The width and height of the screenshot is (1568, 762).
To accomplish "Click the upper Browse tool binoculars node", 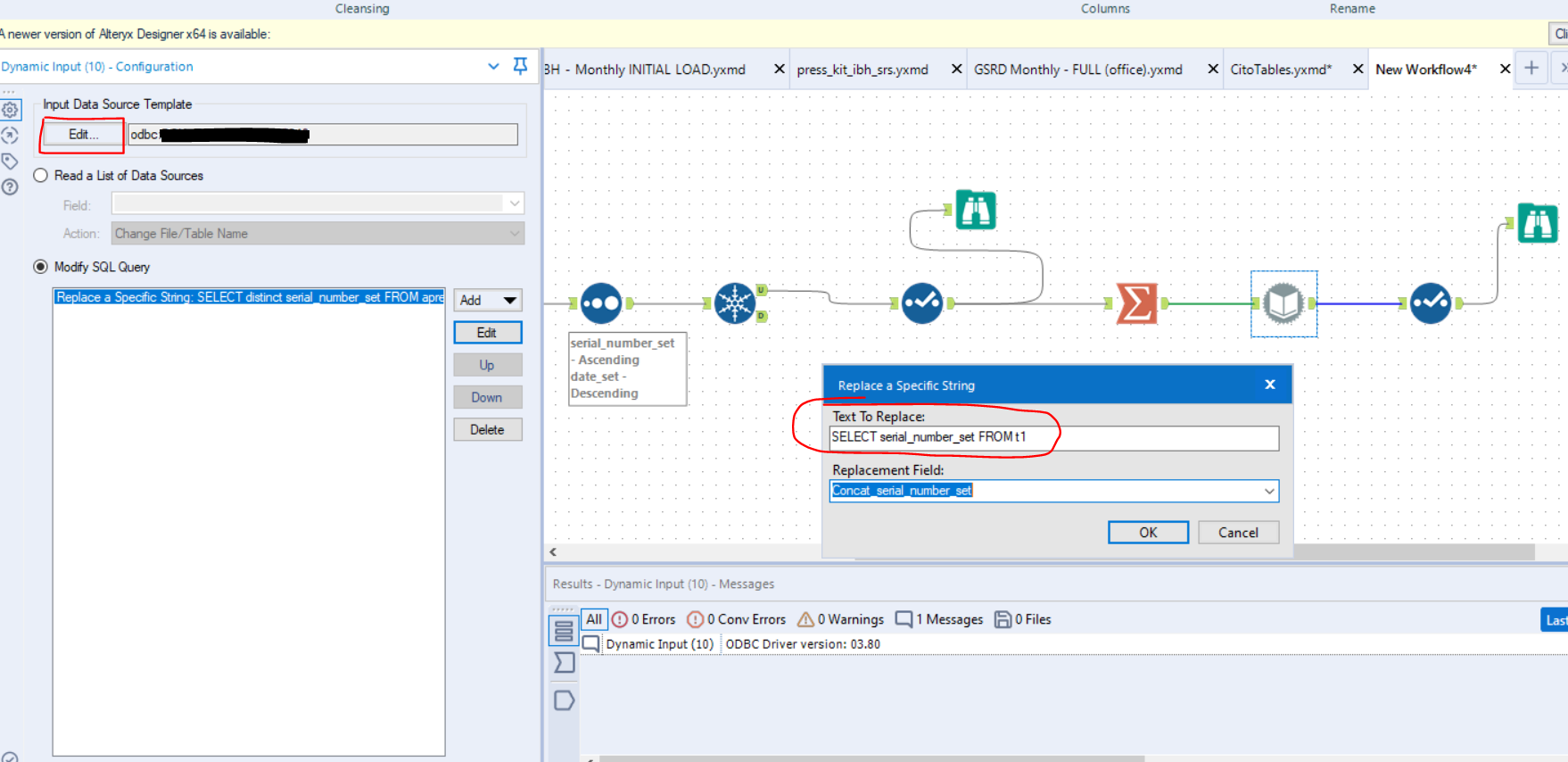I will click(x=976, y=211).
